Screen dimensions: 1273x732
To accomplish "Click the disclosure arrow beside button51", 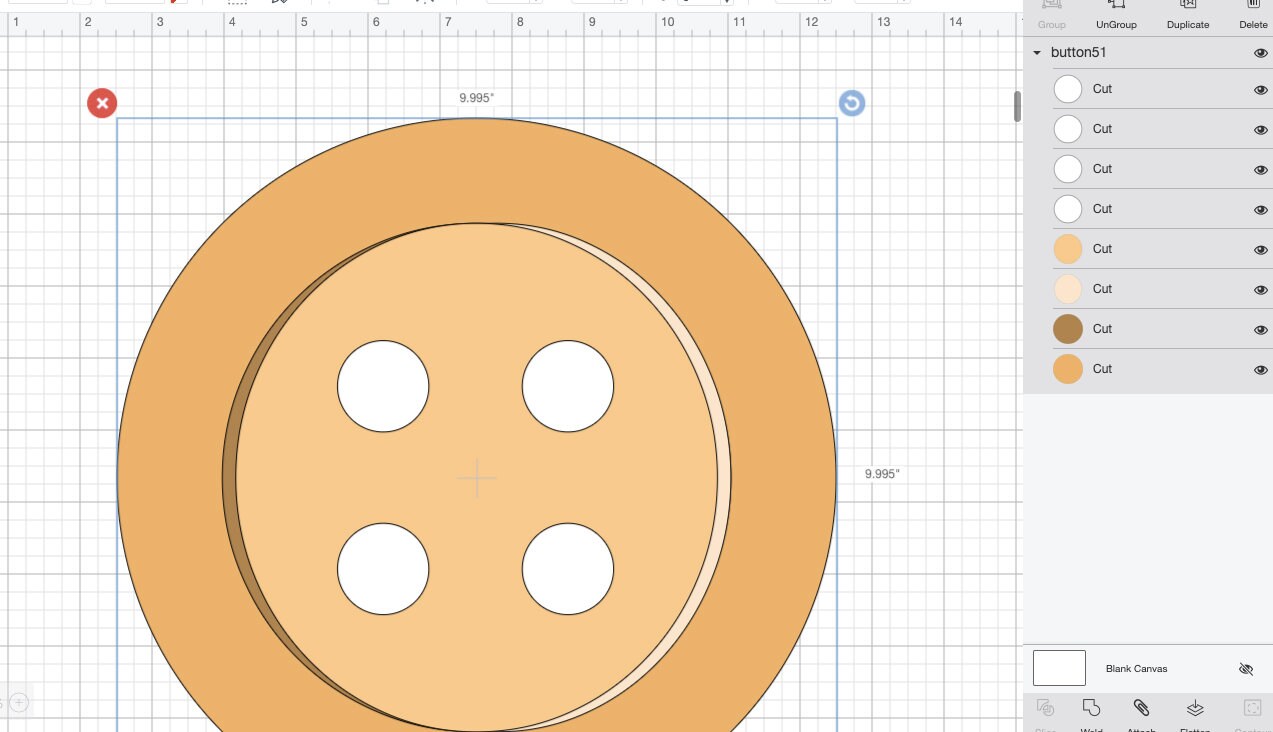I will (1036, 52).
